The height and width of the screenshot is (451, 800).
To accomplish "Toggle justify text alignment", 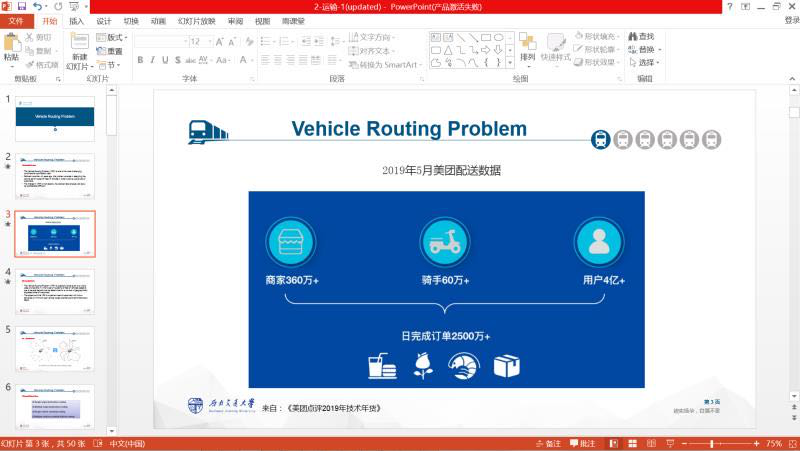I will coord(303,60).
